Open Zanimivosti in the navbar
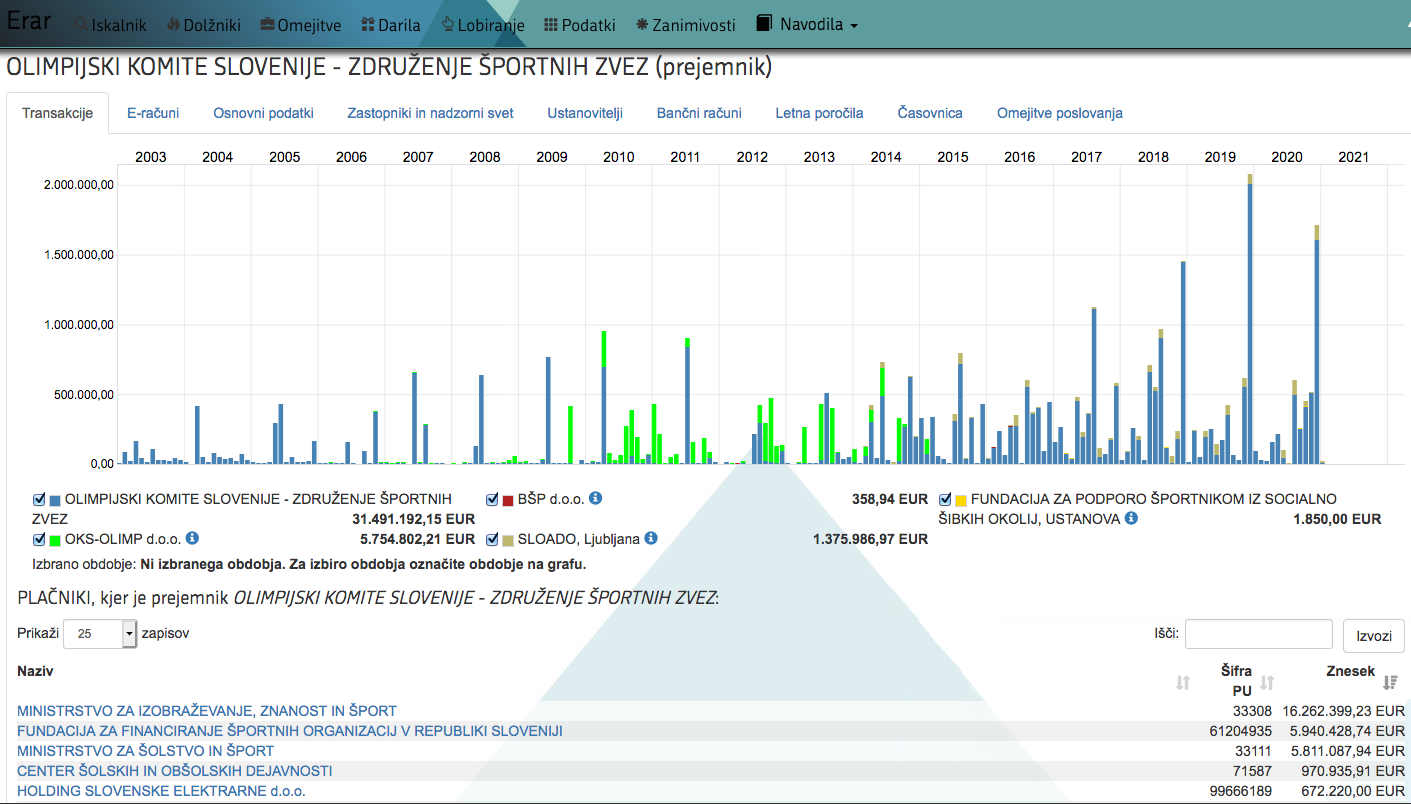1411x804 pixels. [x=686, y=25]
